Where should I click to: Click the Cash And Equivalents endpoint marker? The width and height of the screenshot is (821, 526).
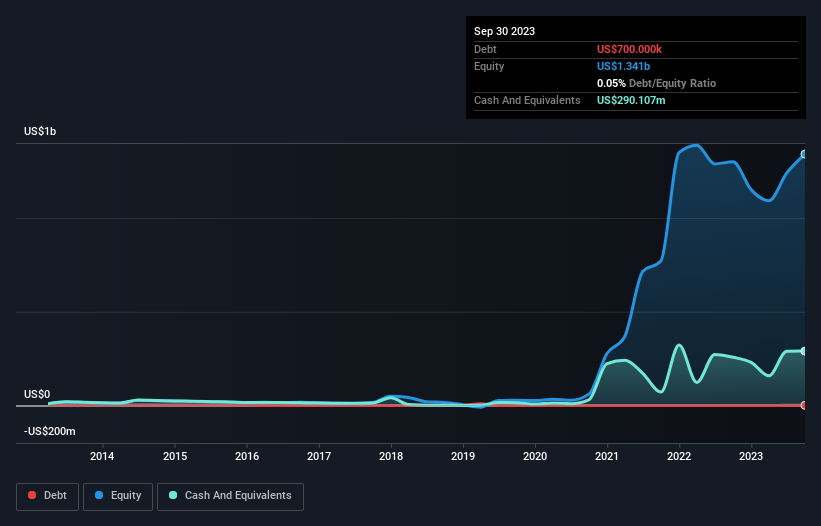point(804,351)
